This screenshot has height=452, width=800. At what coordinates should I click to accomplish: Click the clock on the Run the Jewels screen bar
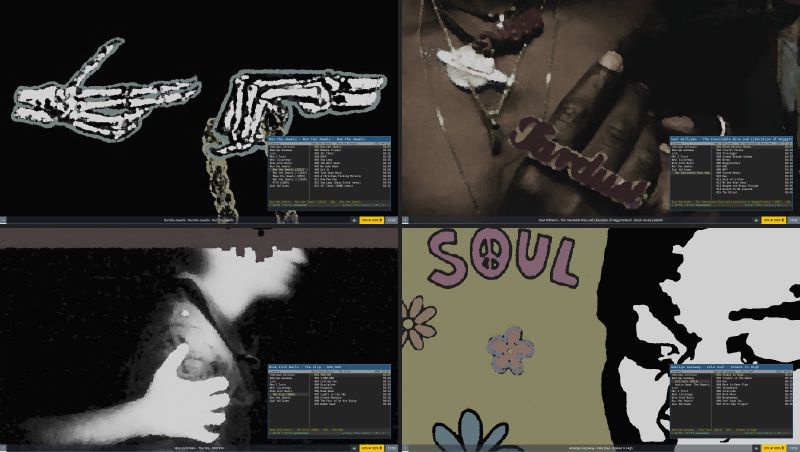(x=392, y=220)
